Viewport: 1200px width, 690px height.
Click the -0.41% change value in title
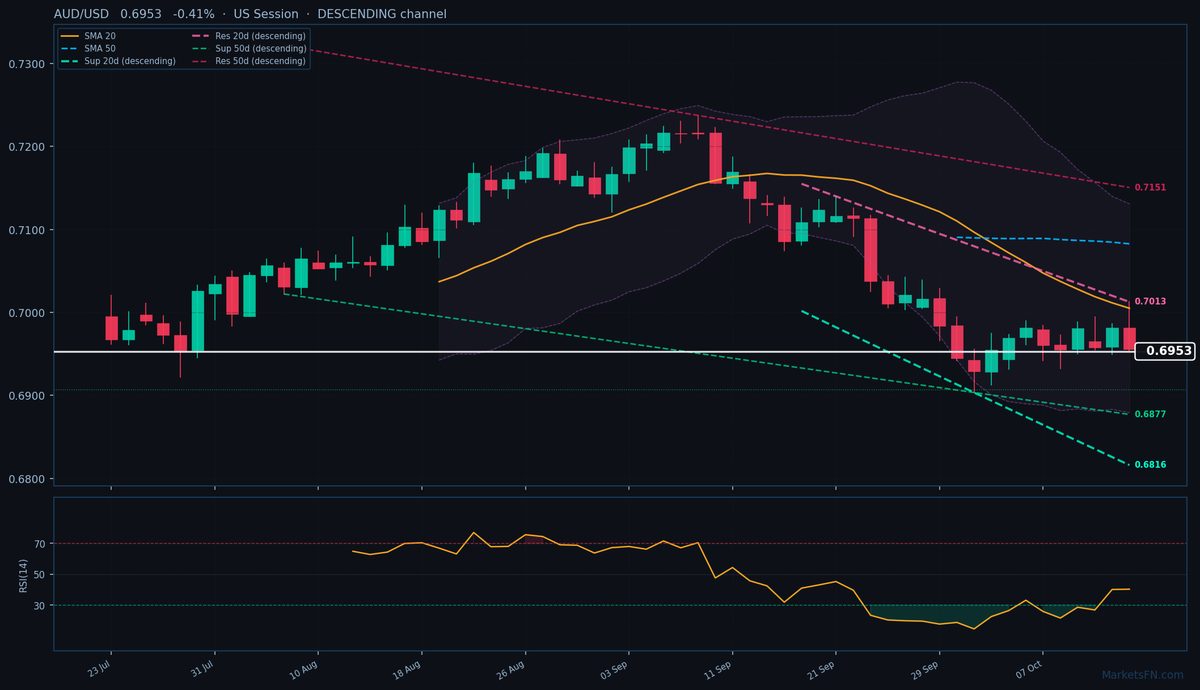(194, 14)
